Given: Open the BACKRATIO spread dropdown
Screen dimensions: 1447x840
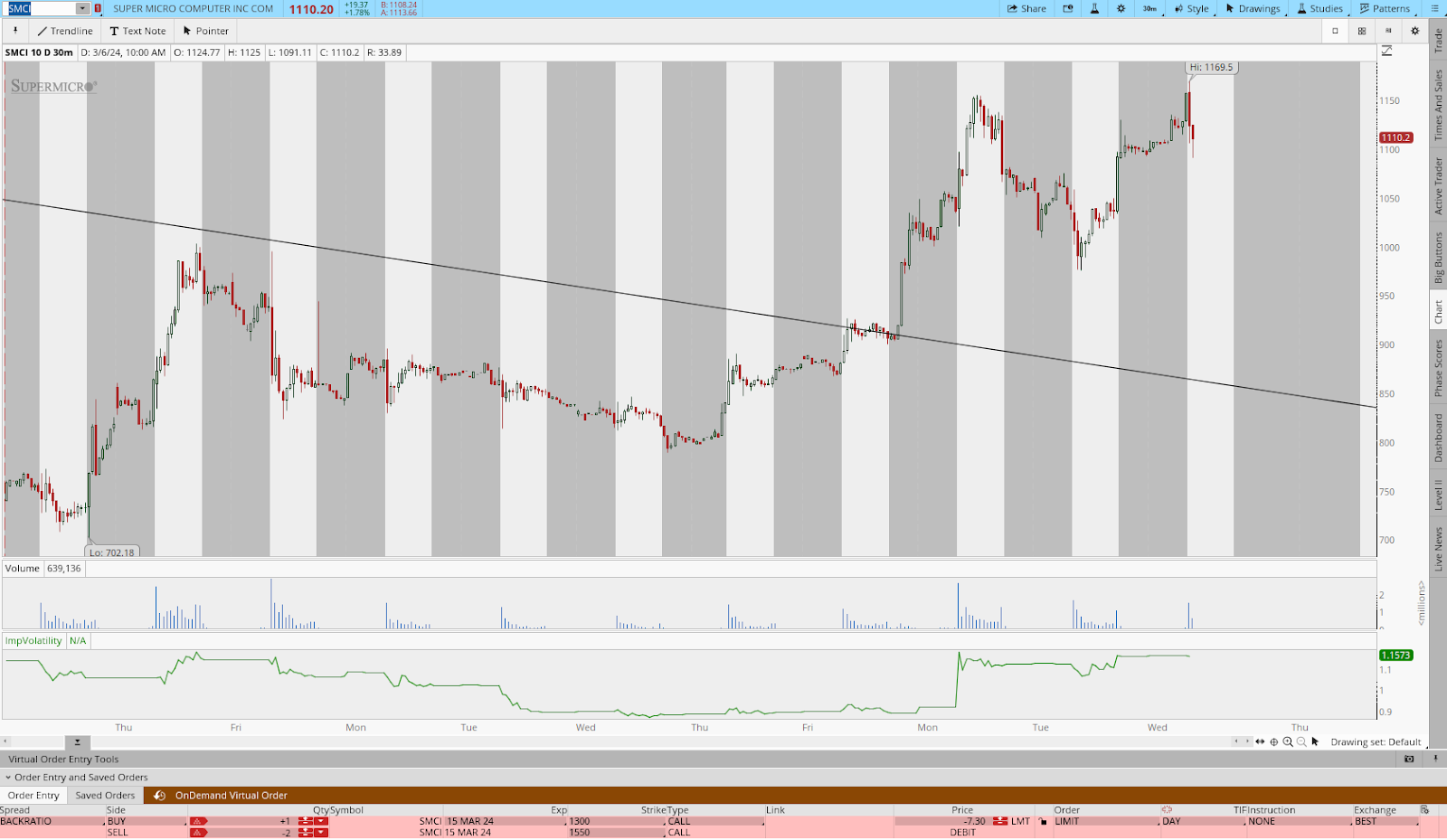Looking at the screenshot, I should coord(52,822).
